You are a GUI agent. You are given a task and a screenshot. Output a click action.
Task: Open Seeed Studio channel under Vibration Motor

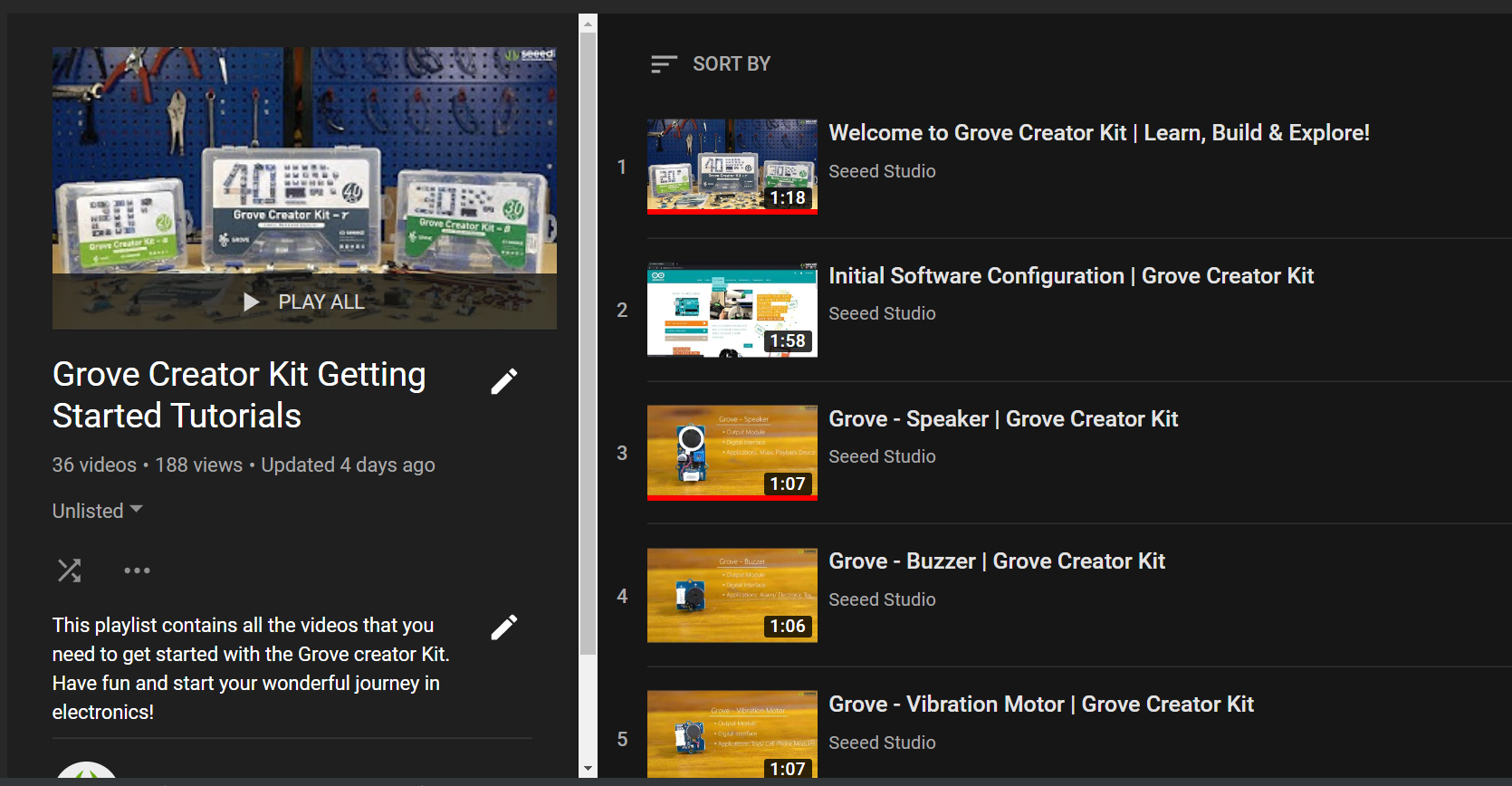tap(882, 743)
